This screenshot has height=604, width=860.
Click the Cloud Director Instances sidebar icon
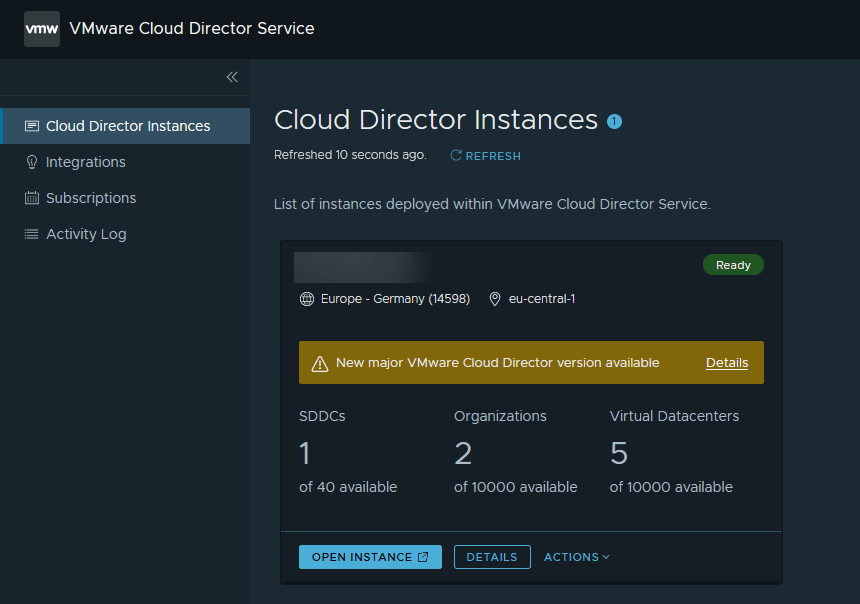tap(32, 126)
